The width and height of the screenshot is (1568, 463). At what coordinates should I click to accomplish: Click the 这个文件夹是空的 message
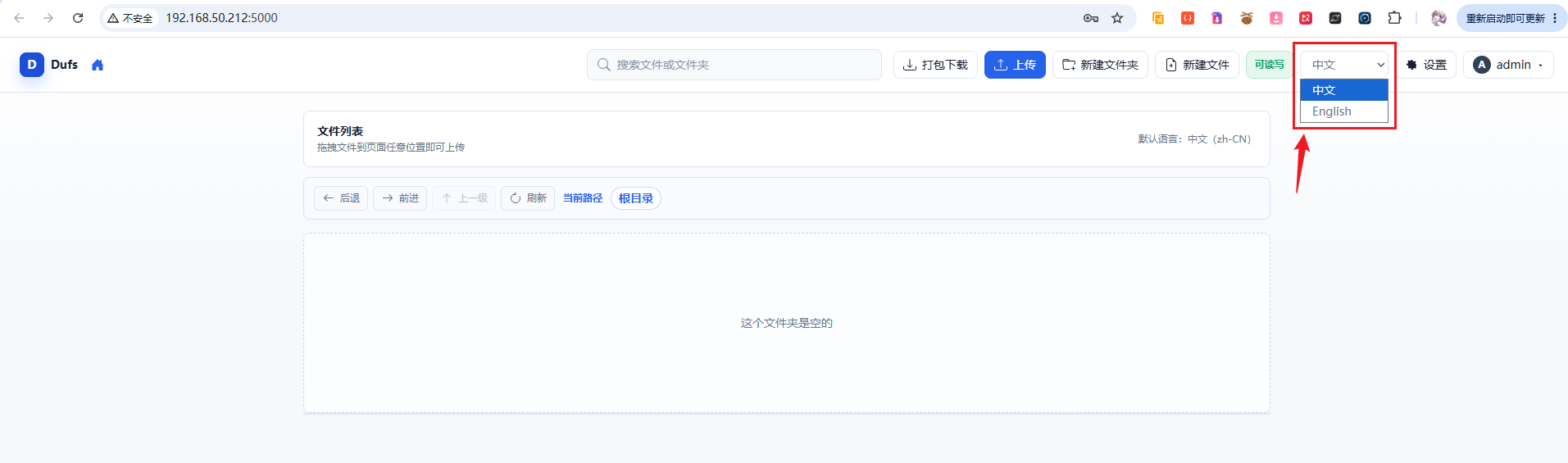[787, 323]
